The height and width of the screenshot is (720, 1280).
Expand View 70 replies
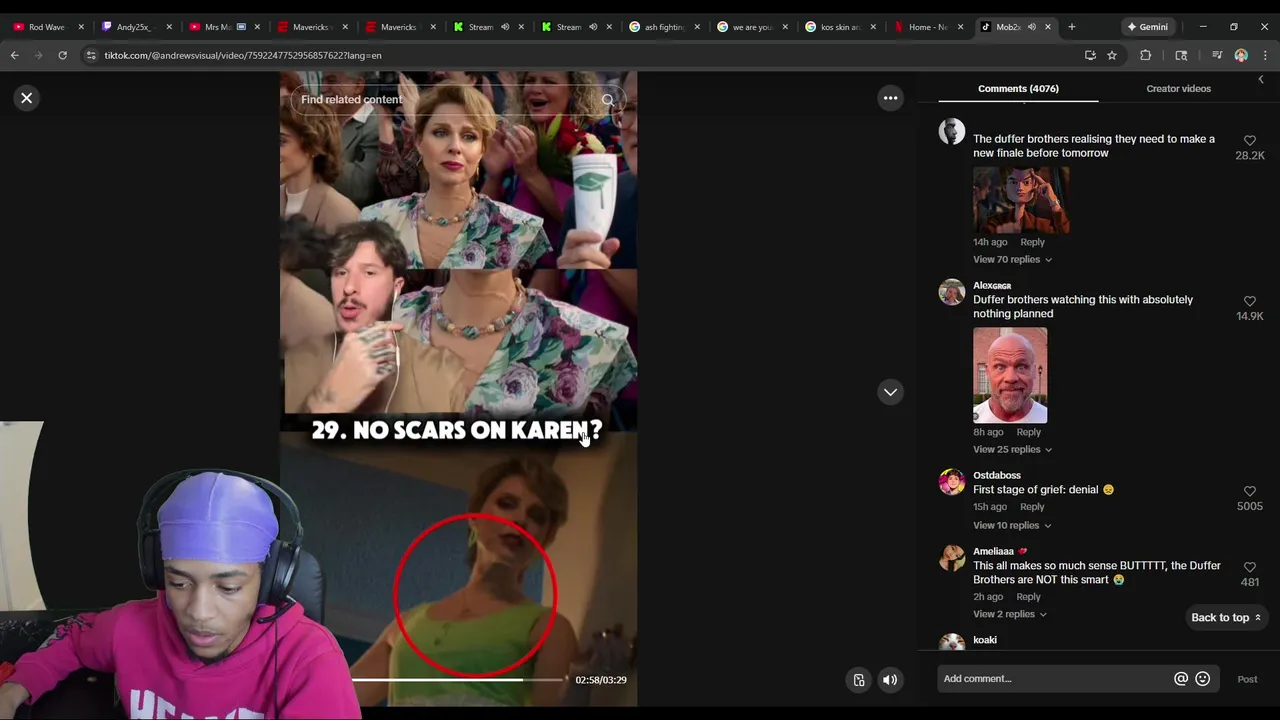1012,260
